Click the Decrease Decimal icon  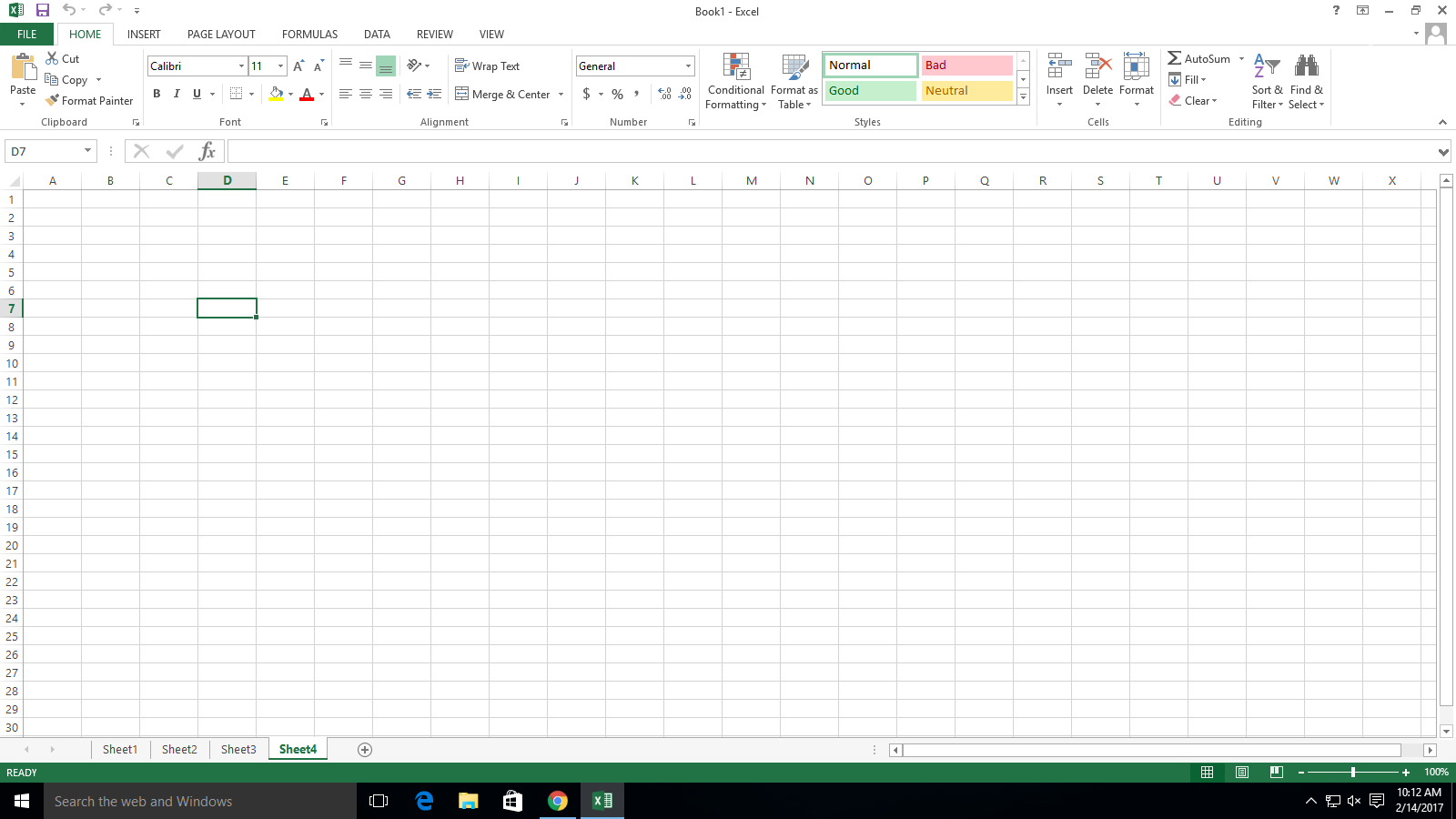click(685, 94)
